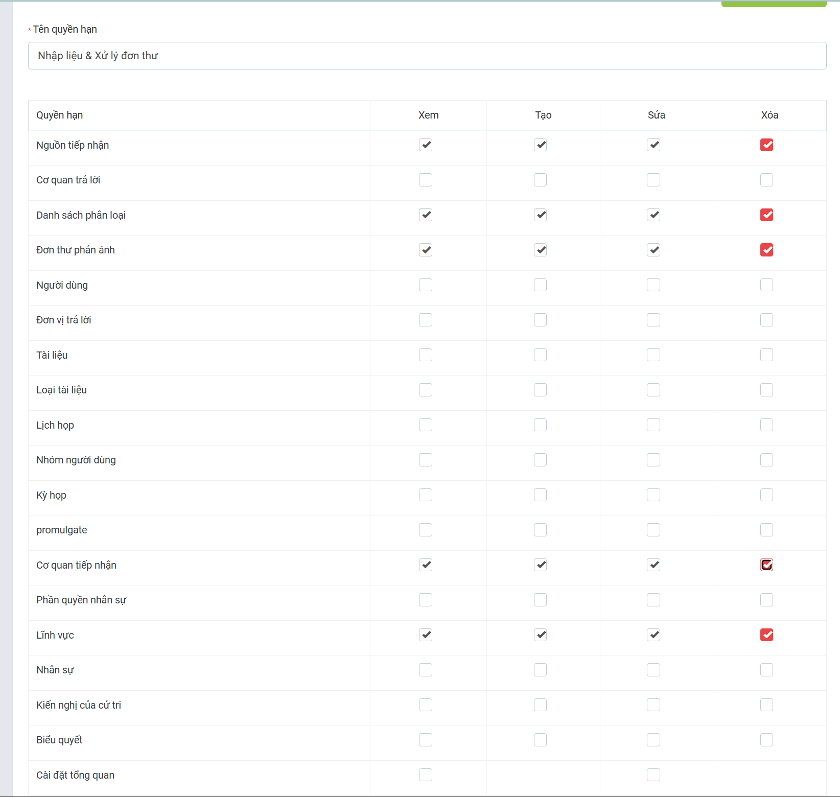The image size is (840, 798).
Task: Remove Xóa permission from Đơn thư phản ánh
Action: [x=766, y=250]
